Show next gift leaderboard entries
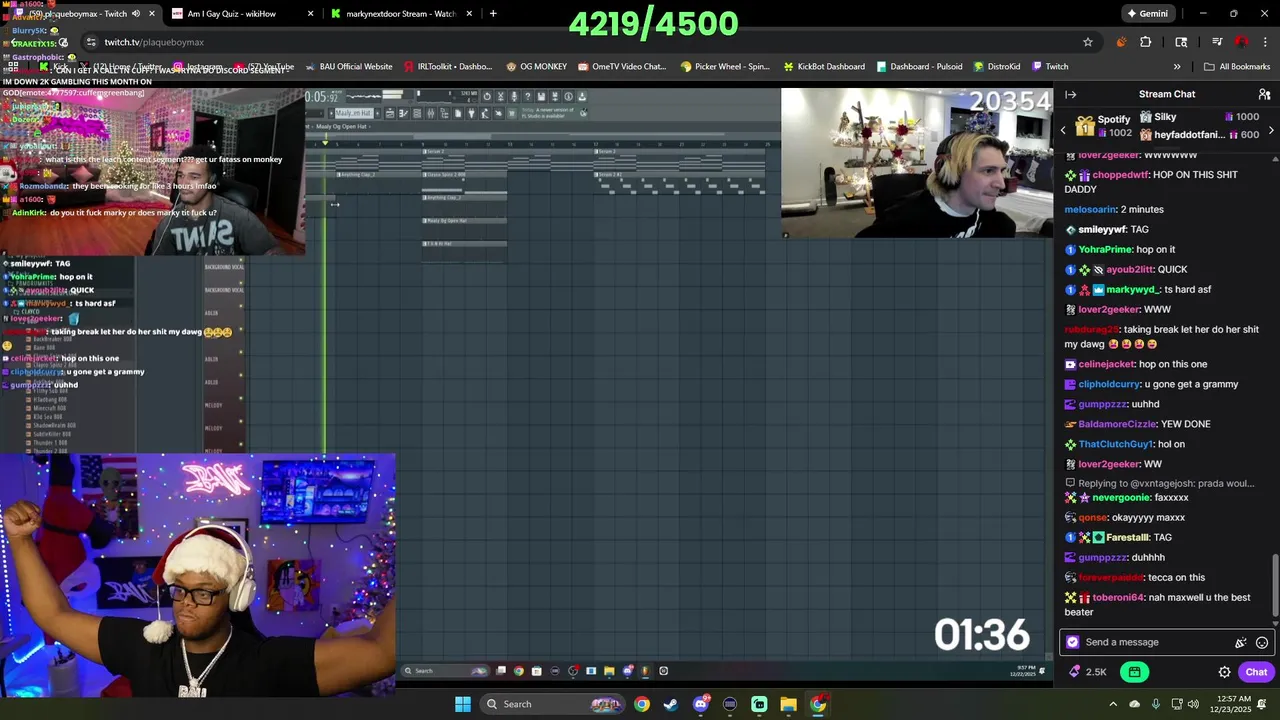 [x=1271, y=130]
